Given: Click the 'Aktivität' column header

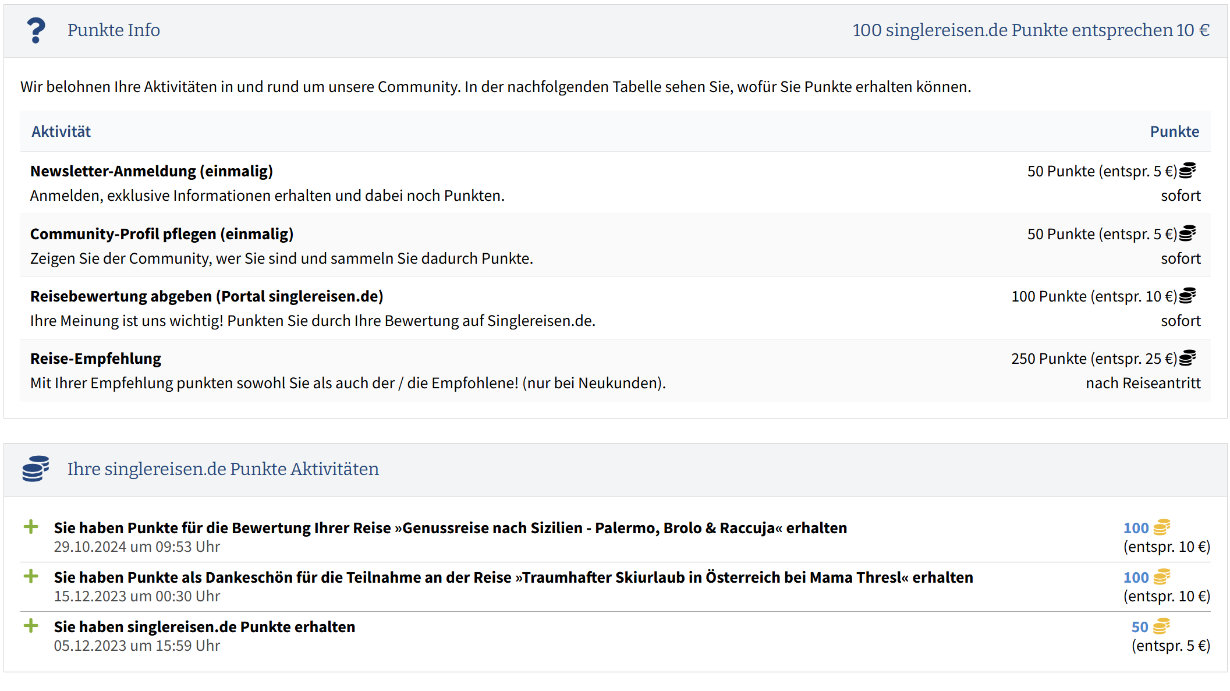Looking at the screenshot, I should coord(61,132).
